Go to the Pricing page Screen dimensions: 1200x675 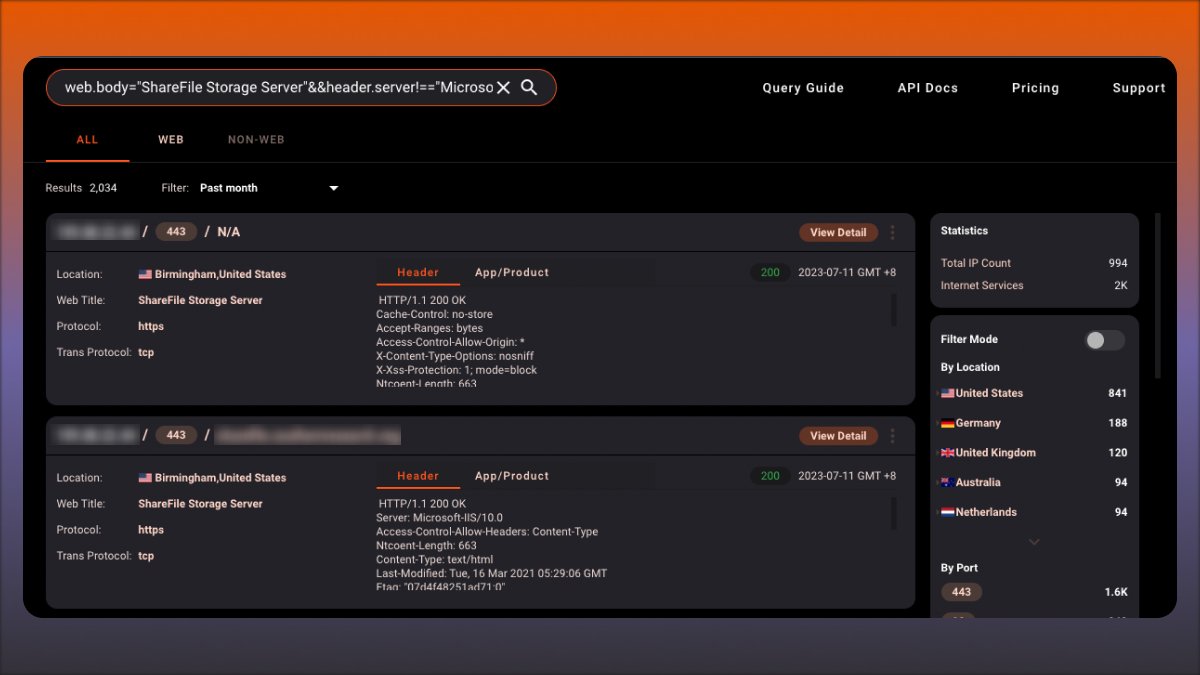click(1035, 88)
